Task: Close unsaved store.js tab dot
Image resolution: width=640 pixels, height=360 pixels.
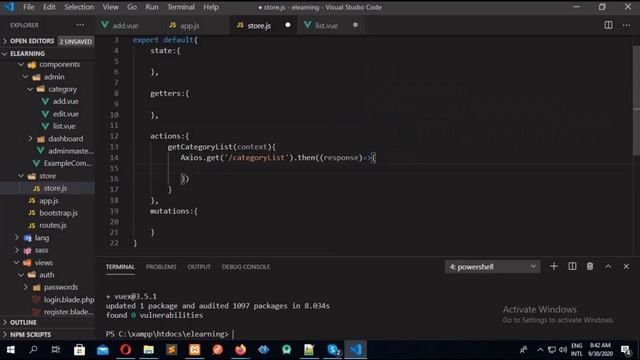Action: pyautogui.click(x=288, y=25)
